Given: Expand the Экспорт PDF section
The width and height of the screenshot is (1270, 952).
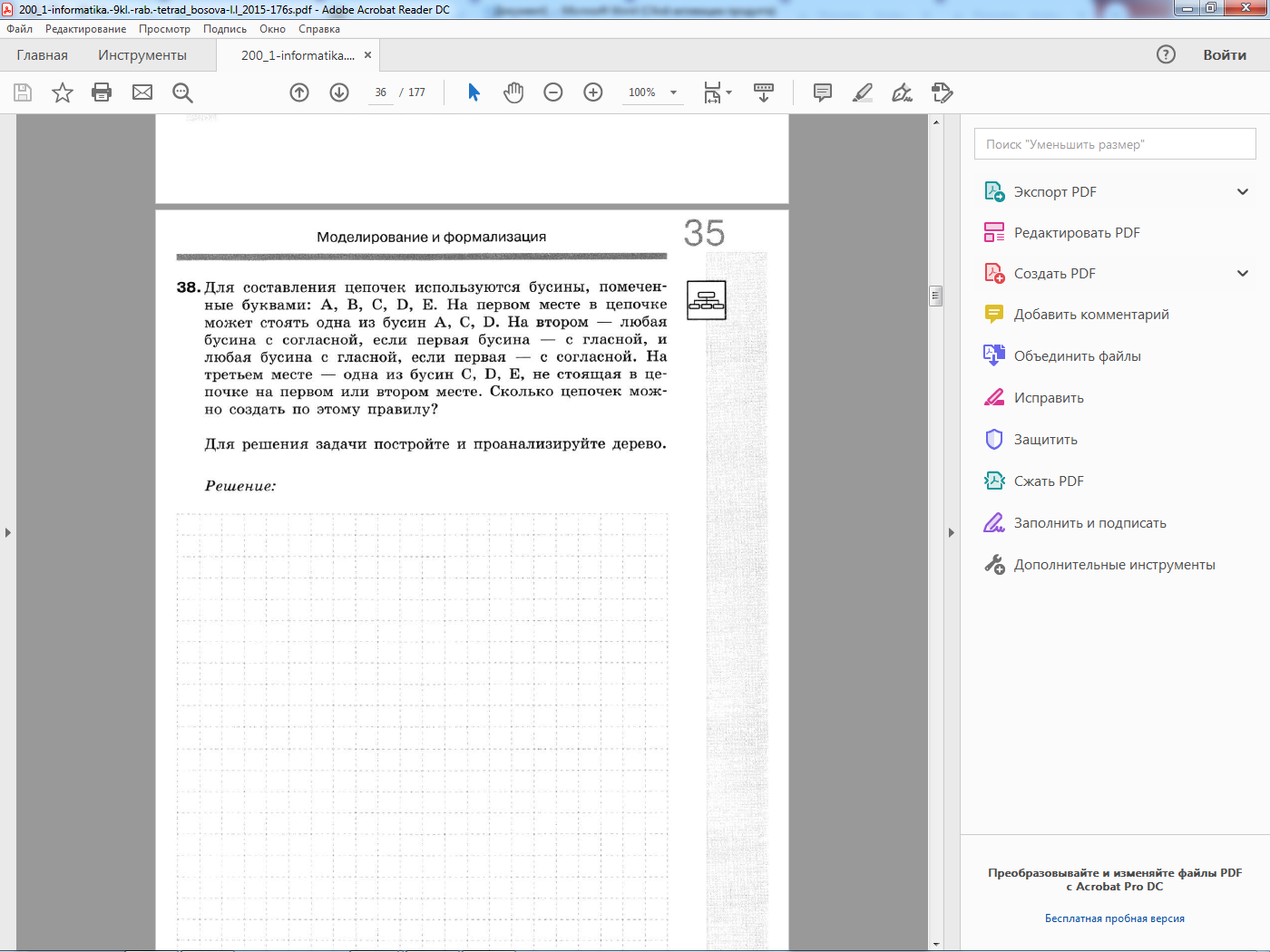Looking at the screenshot, I should click(1243, 192).
